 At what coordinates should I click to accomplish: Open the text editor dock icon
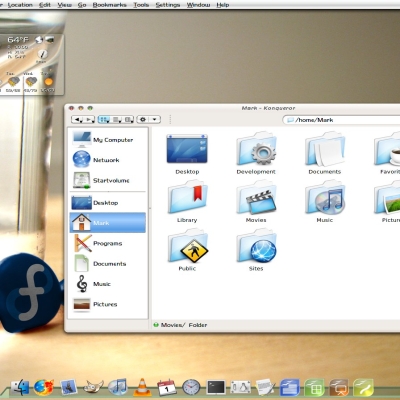tap(265, 388)
